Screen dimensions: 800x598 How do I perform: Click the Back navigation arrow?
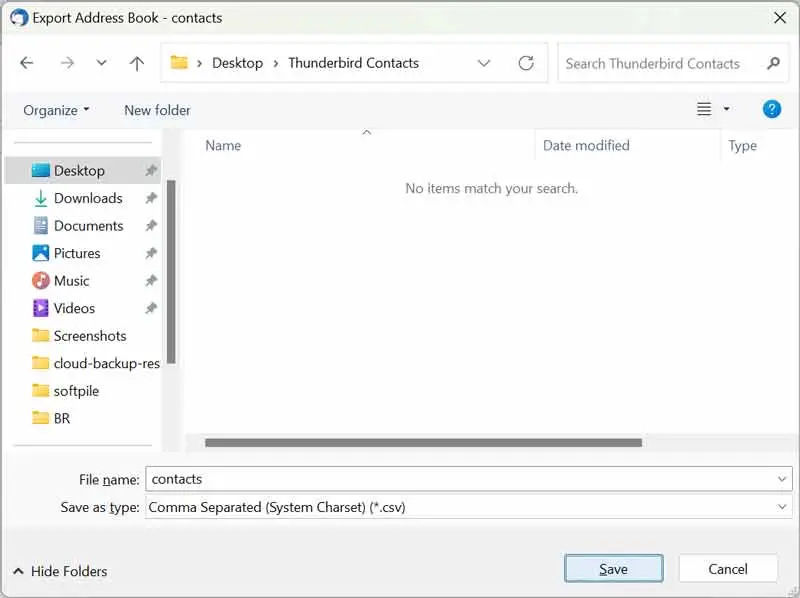click(27, 63)
